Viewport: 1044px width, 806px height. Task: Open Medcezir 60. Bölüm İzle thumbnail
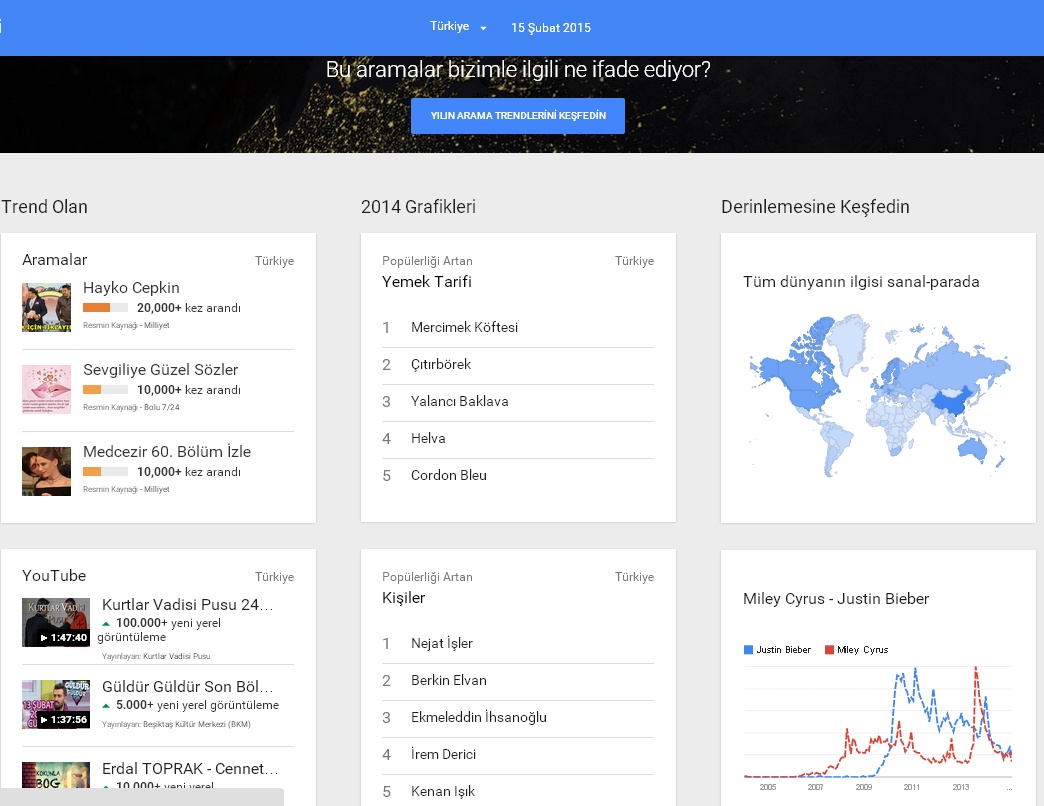[46, 471]
